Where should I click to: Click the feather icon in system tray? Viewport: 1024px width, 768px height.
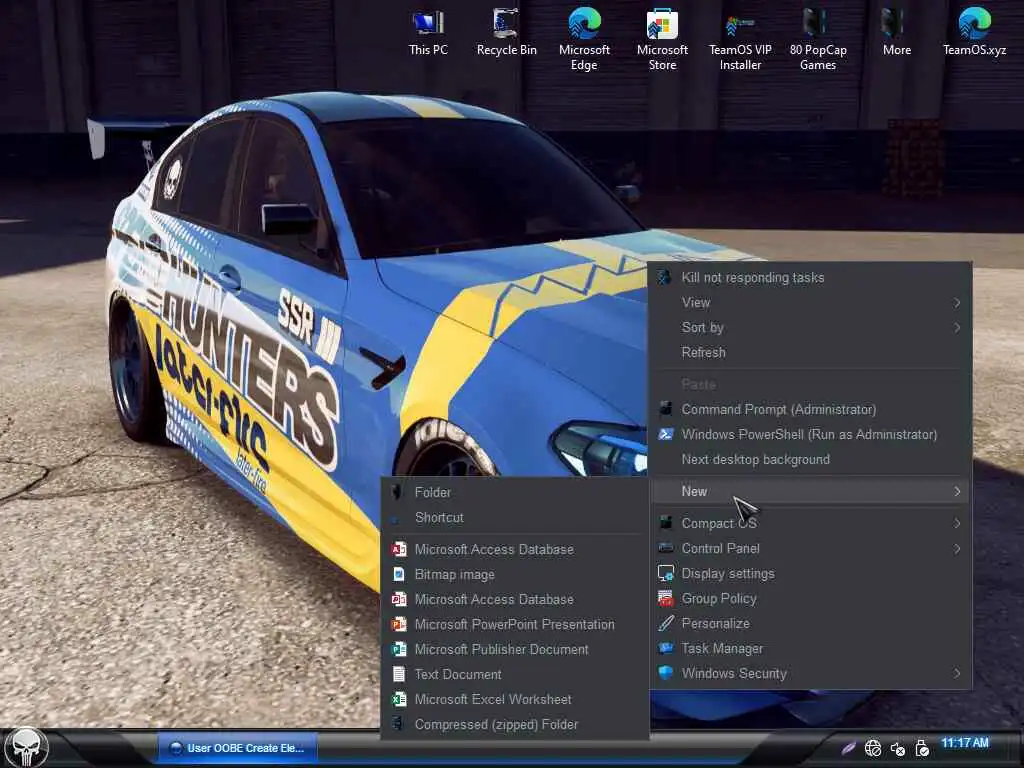[x=848, y=748]
